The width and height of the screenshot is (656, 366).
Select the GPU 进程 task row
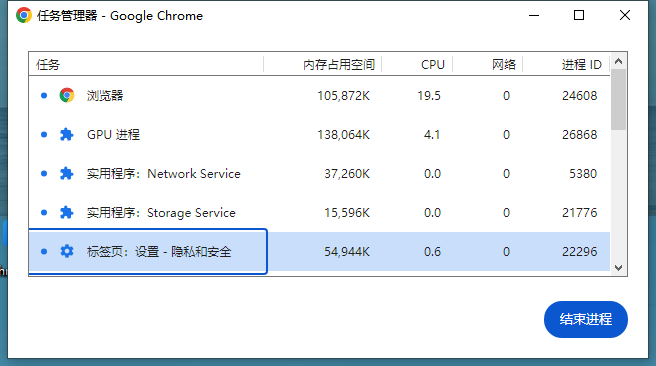click(319, 134)
